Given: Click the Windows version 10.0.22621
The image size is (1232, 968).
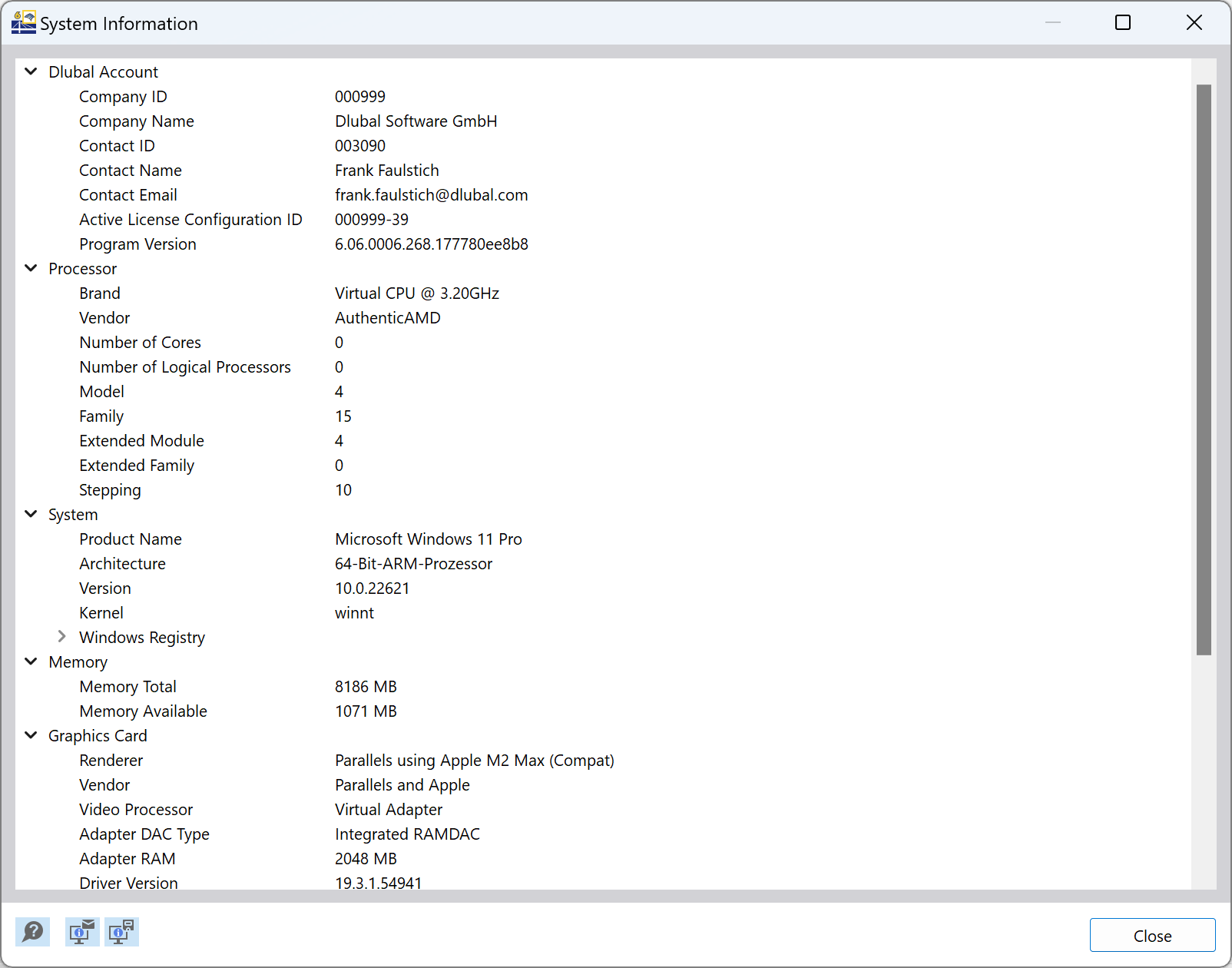Looking at the screenshot, I should 373,588.
